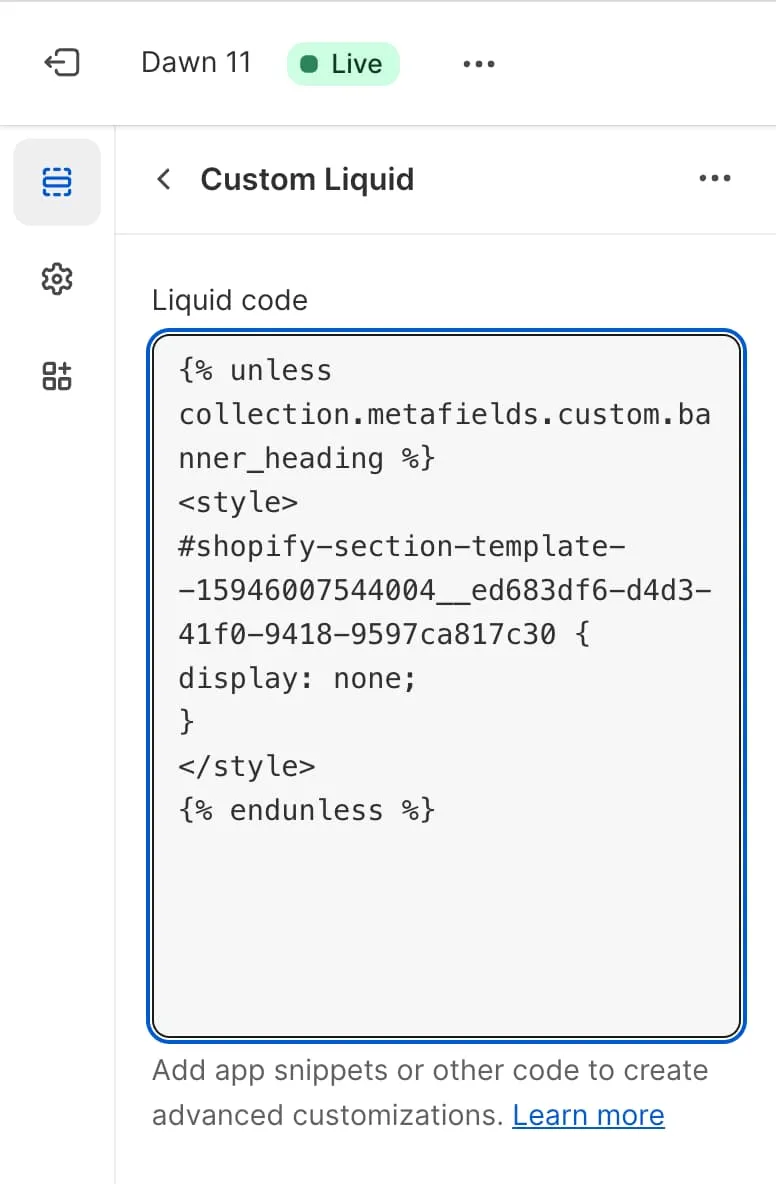This screenshot has height=1184, width=776.
Task: Click the Liquid code field label
Action: click(230, 300)
